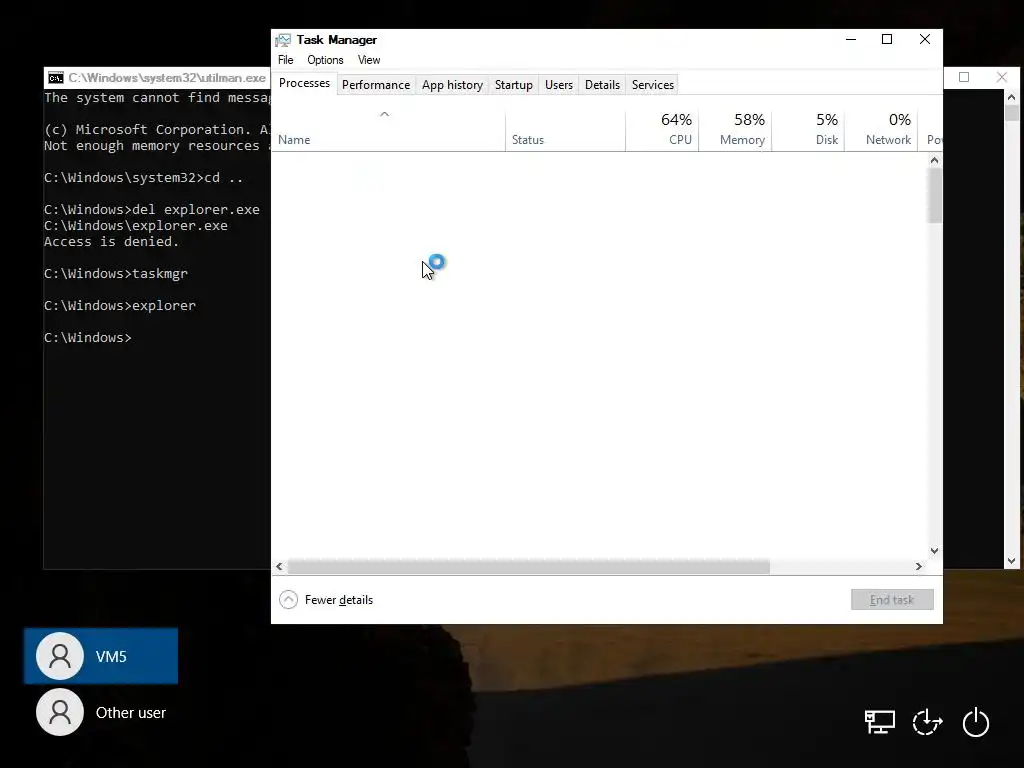Viewport: 1024px width, 768px height.
Task: Switch to the App history tab
Action: click(453, 85)
